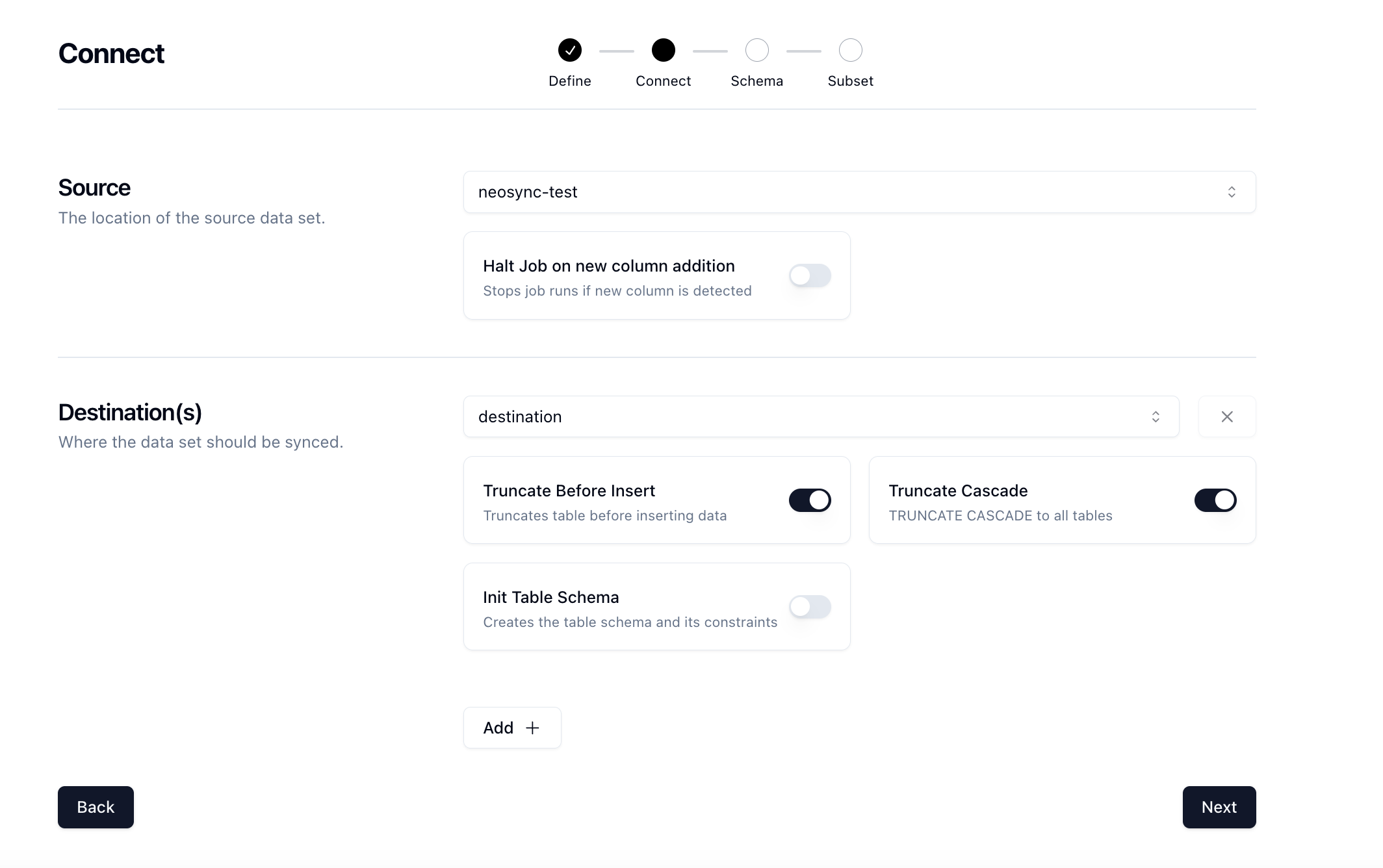Click the checkmark icon on Define step

(569, 49)
